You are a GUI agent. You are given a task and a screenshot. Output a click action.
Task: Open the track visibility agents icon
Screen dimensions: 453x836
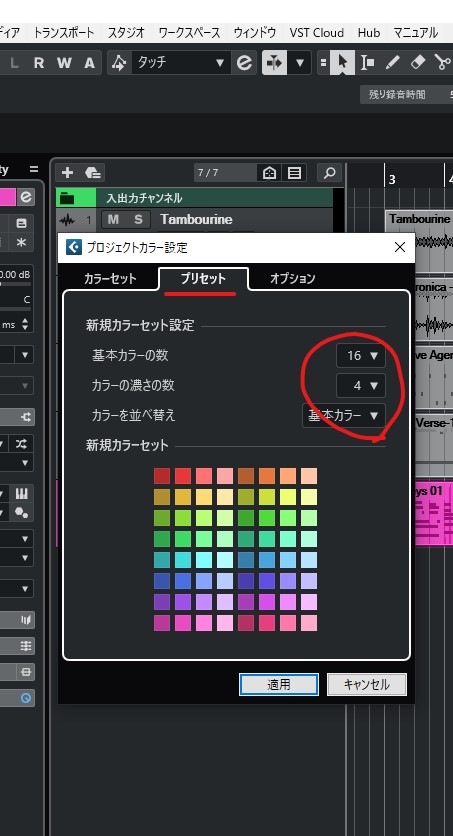(x=269, y=173)
